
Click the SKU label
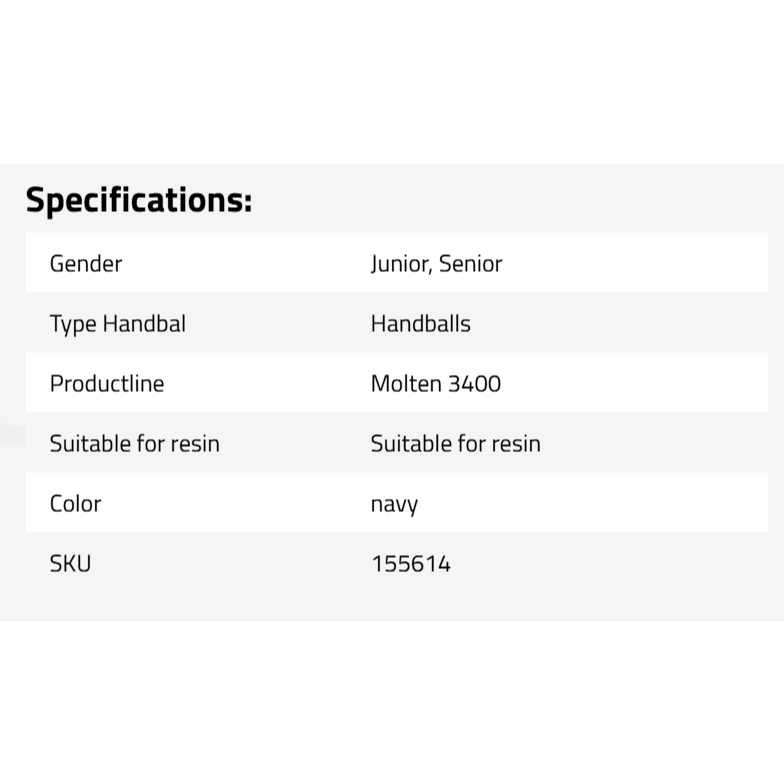coord(70,564)
